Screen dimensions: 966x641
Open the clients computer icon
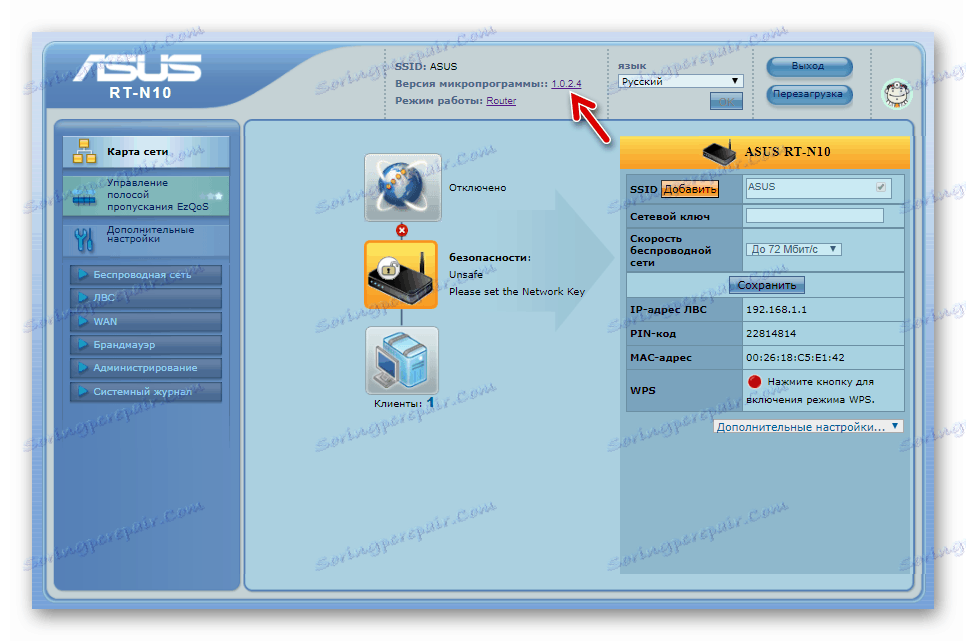[x=402, y=361]
